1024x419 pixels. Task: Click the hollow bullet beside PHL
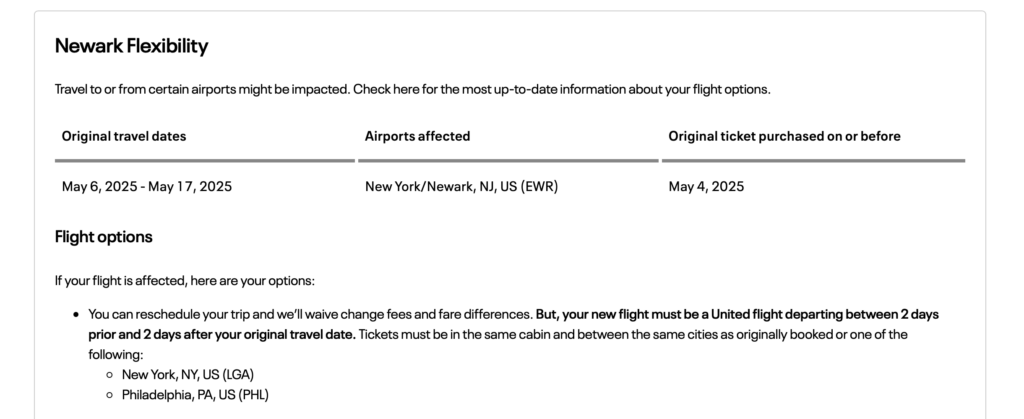click(110, 396)
